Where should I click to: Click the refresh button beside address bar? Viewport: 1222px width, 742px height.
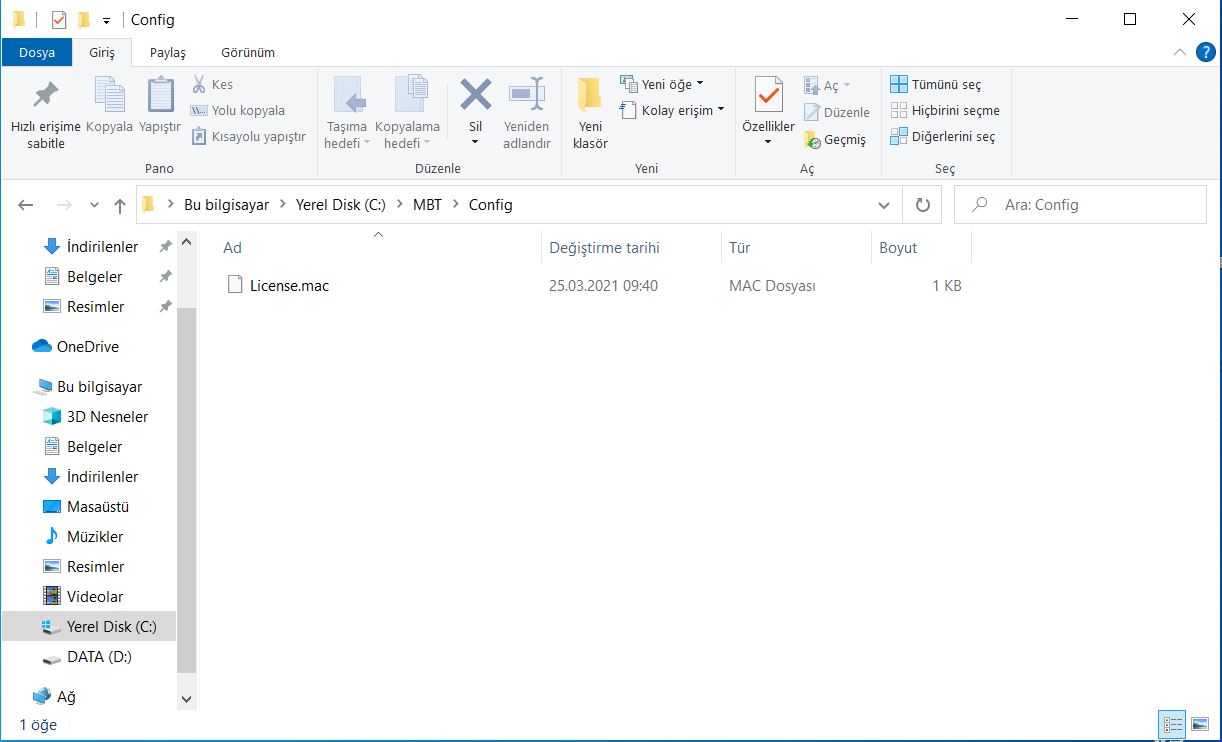[922, 205]
